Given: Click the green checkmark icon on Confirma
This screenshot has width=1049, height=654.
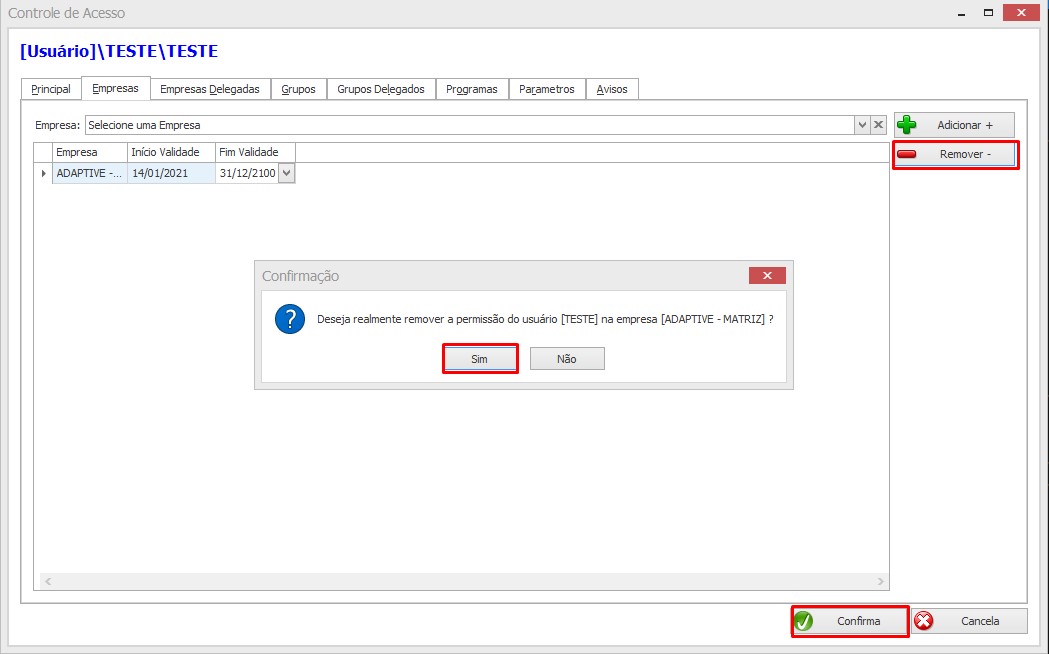Looking at the screenshot, I should coord(803,621).
